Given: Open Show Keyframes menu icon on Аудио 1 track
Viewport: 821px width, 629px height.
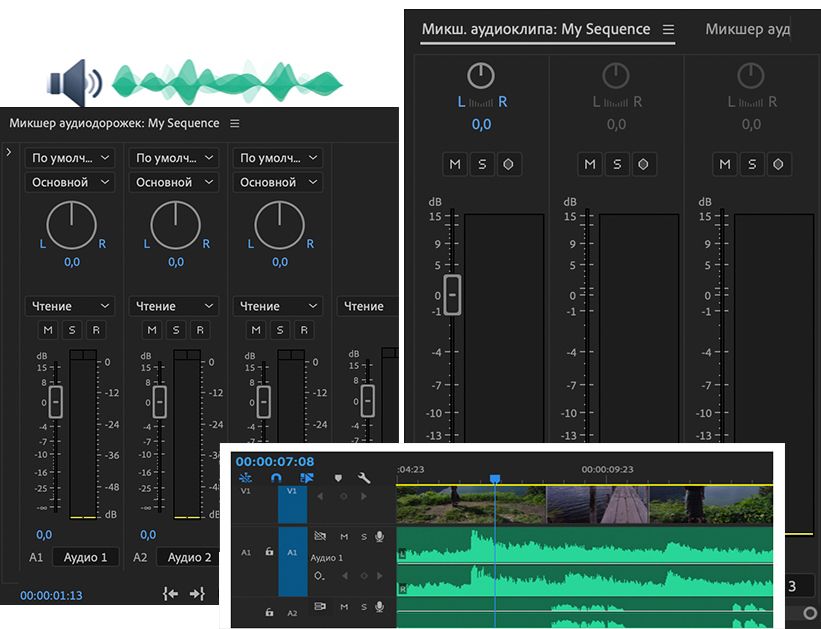Looking at the screenshot, I should click(319, 576).
